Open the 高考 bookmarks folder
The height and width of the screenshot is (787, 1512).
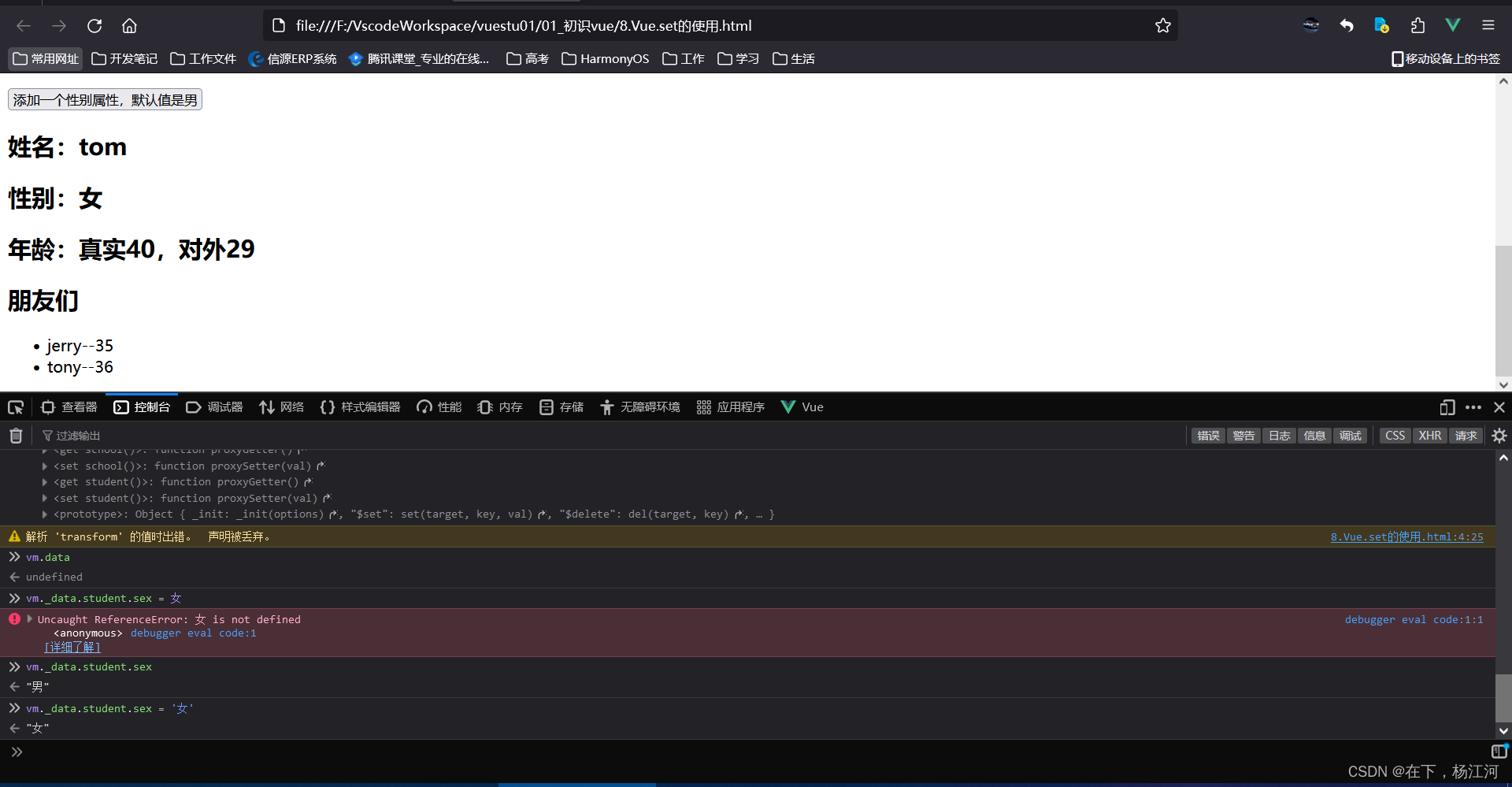coord(528,59)
